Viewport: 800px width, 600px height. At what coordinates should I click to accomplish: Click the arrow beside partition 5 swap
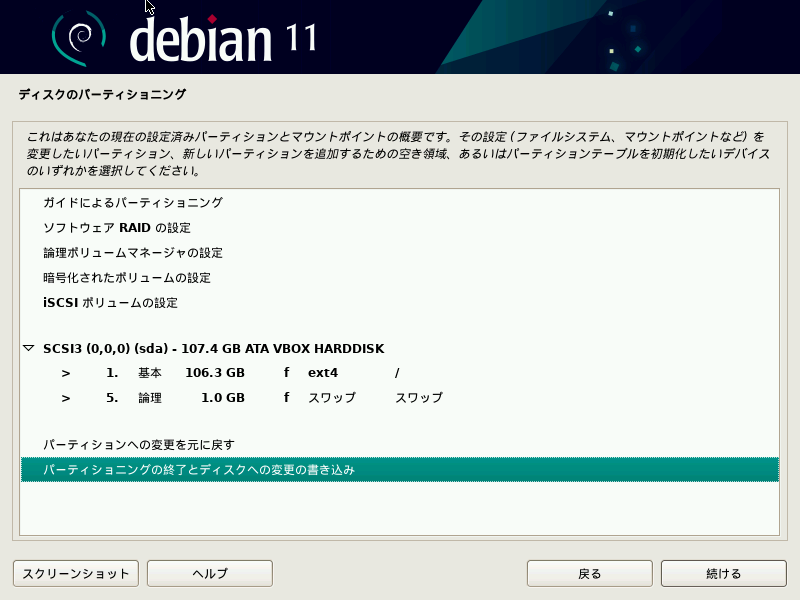coord(66,398)
